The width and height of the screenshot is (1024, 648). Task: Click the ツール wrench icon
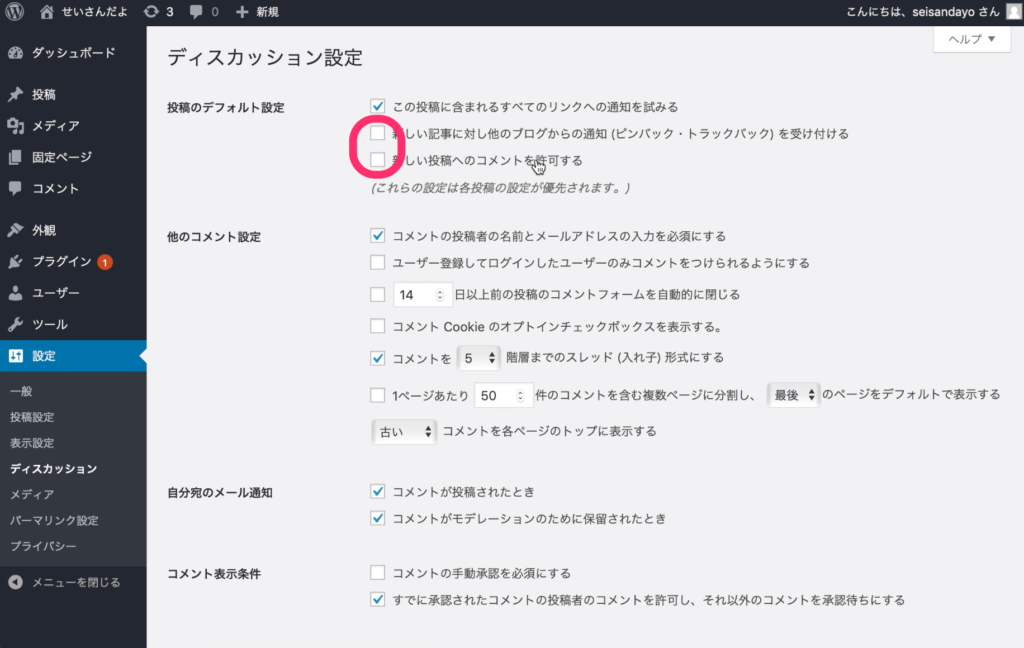click(x=15, y=325)
